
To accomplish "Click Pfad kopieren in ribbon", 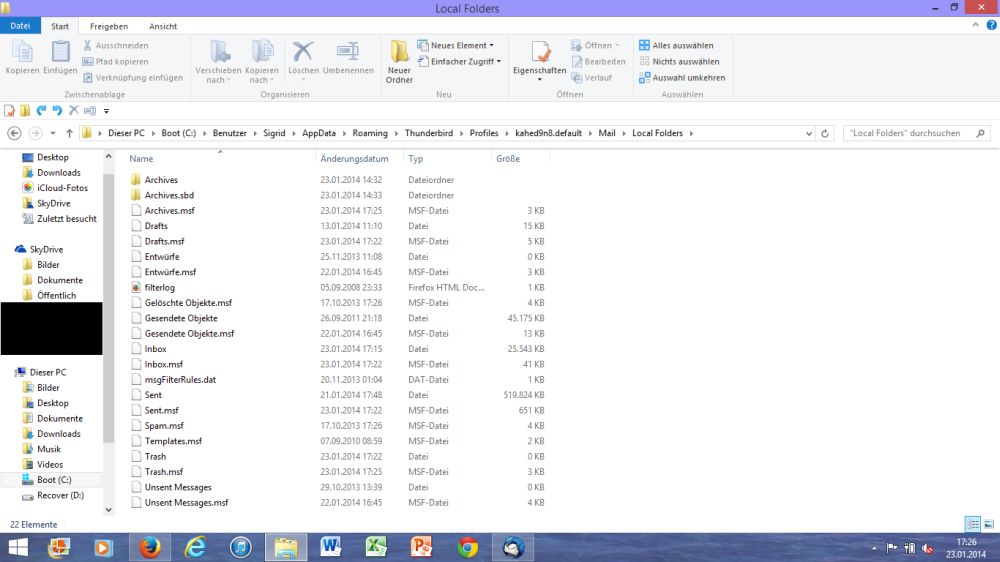I will point(116,61).
